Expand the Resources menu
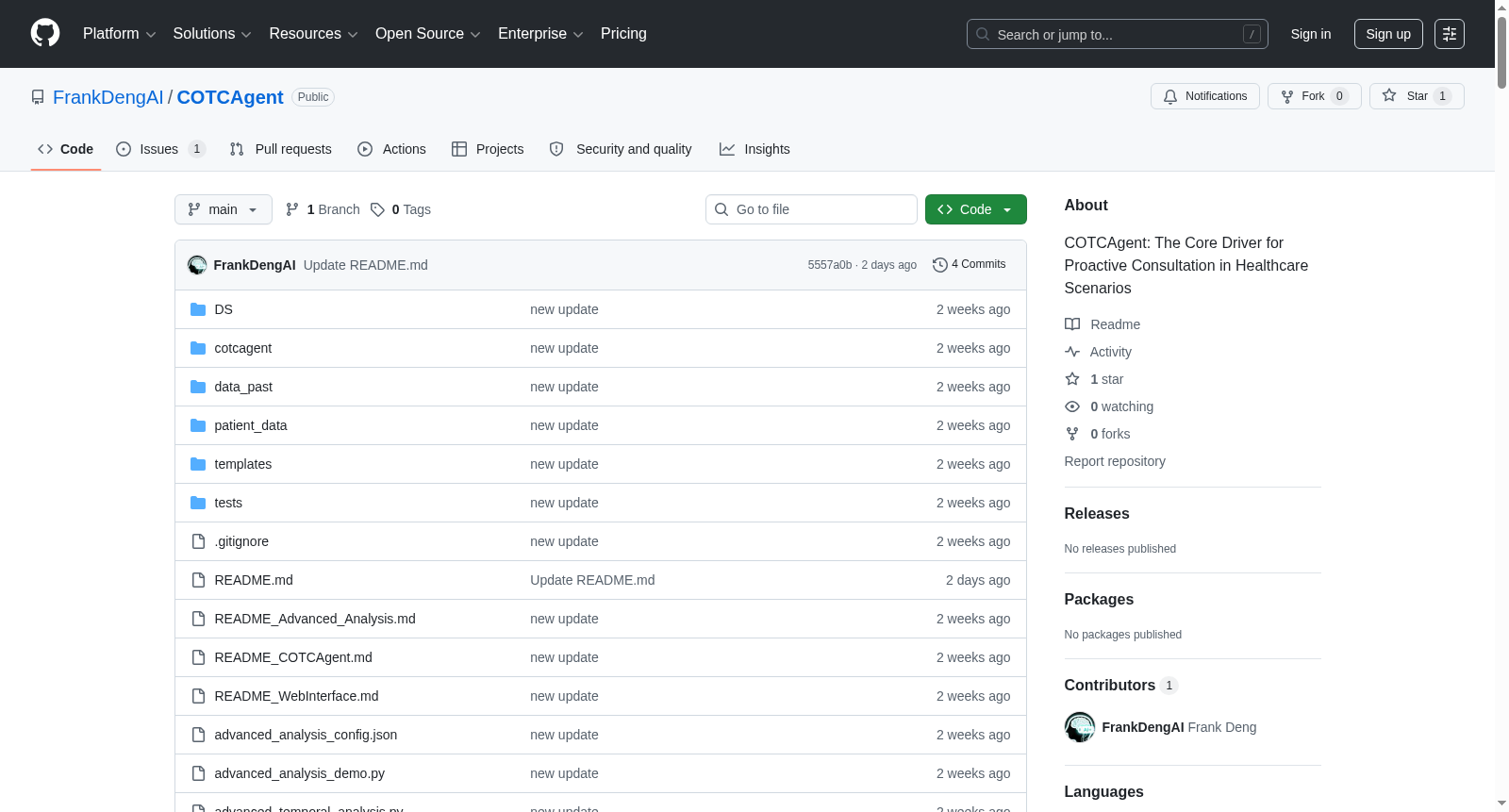The width and height of the screenshot is (1509, 812). (313, 34)
